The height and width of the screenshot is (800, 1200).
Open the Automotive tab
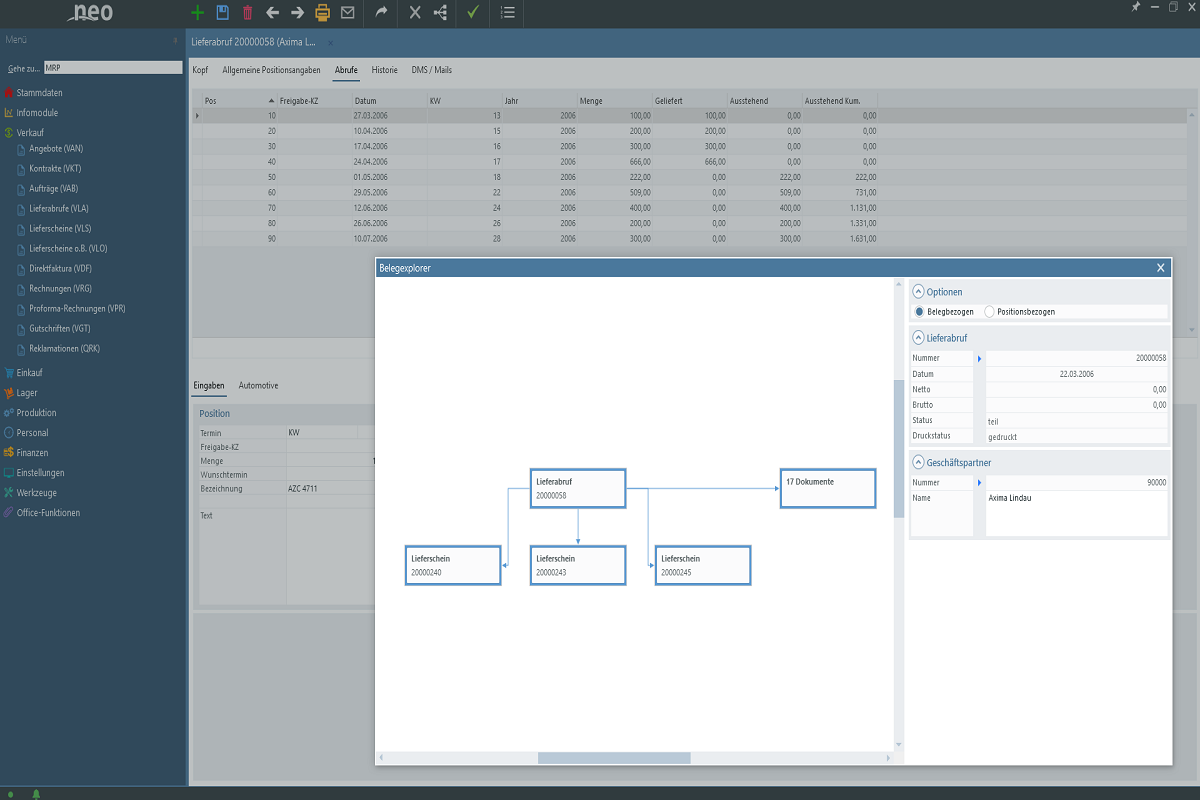(258, 385)
